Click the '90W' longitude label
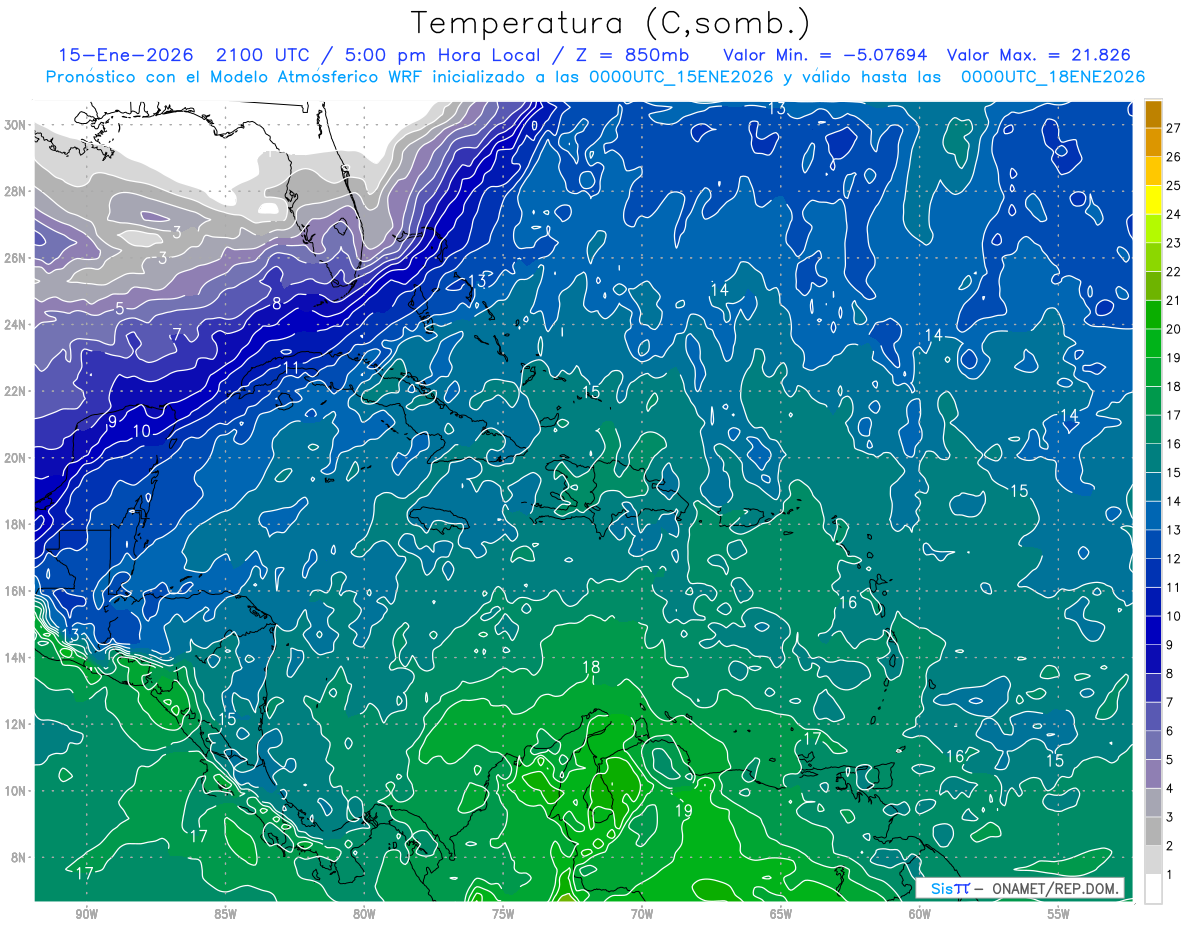Image resolution: width=1200 pixels, height=927 pixels. coord(87,914)
